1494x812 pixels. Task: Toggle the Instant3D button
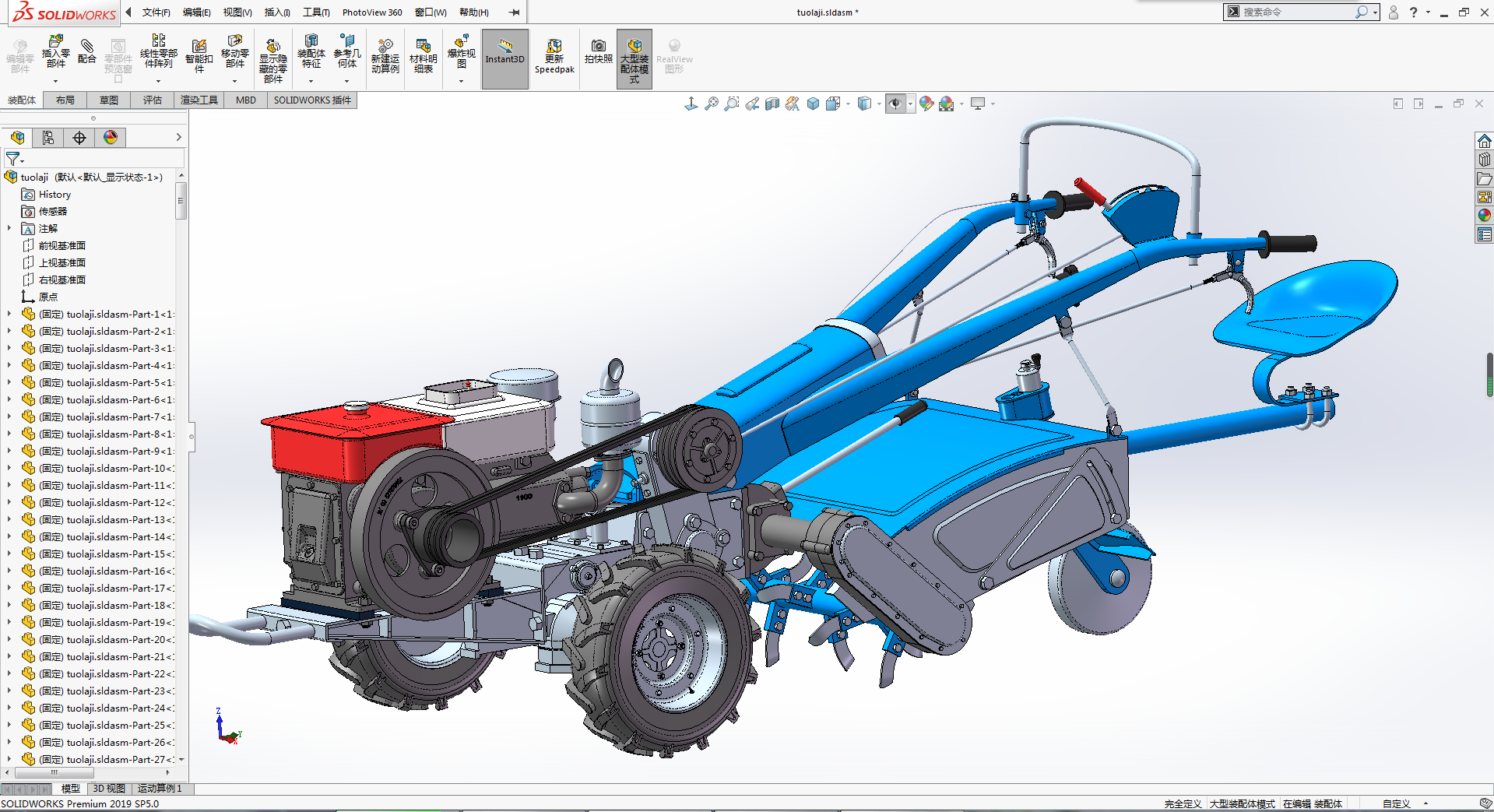[x=504, y=58]
